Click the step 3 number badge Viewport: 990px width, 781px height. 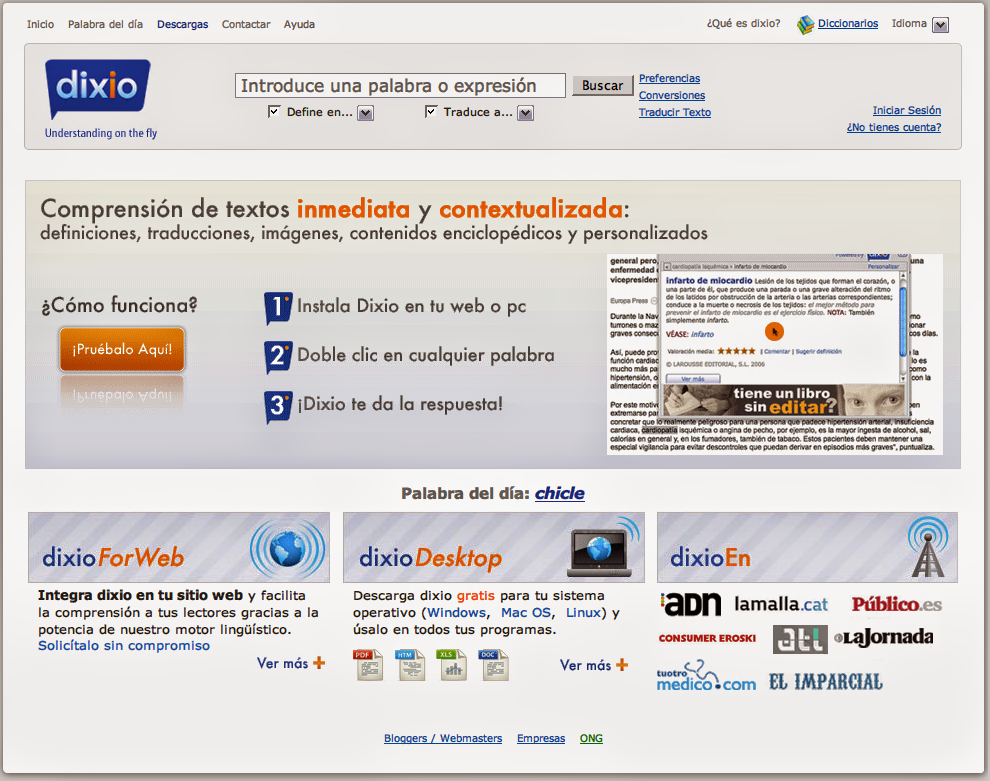pyautogui.click(x=278, y=406)
